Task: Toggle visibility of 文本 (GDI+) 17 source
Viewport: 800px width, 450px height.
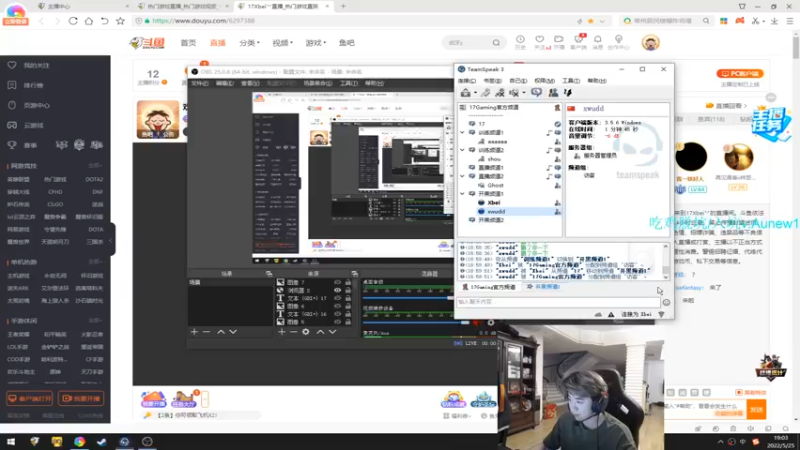Action: [337, 298]
